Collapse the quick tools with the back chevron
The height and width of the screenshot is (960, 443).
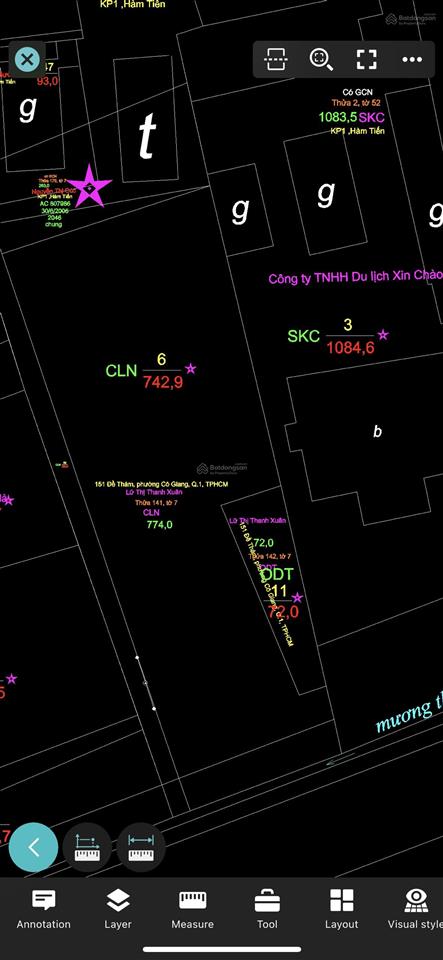pos(34,847)
